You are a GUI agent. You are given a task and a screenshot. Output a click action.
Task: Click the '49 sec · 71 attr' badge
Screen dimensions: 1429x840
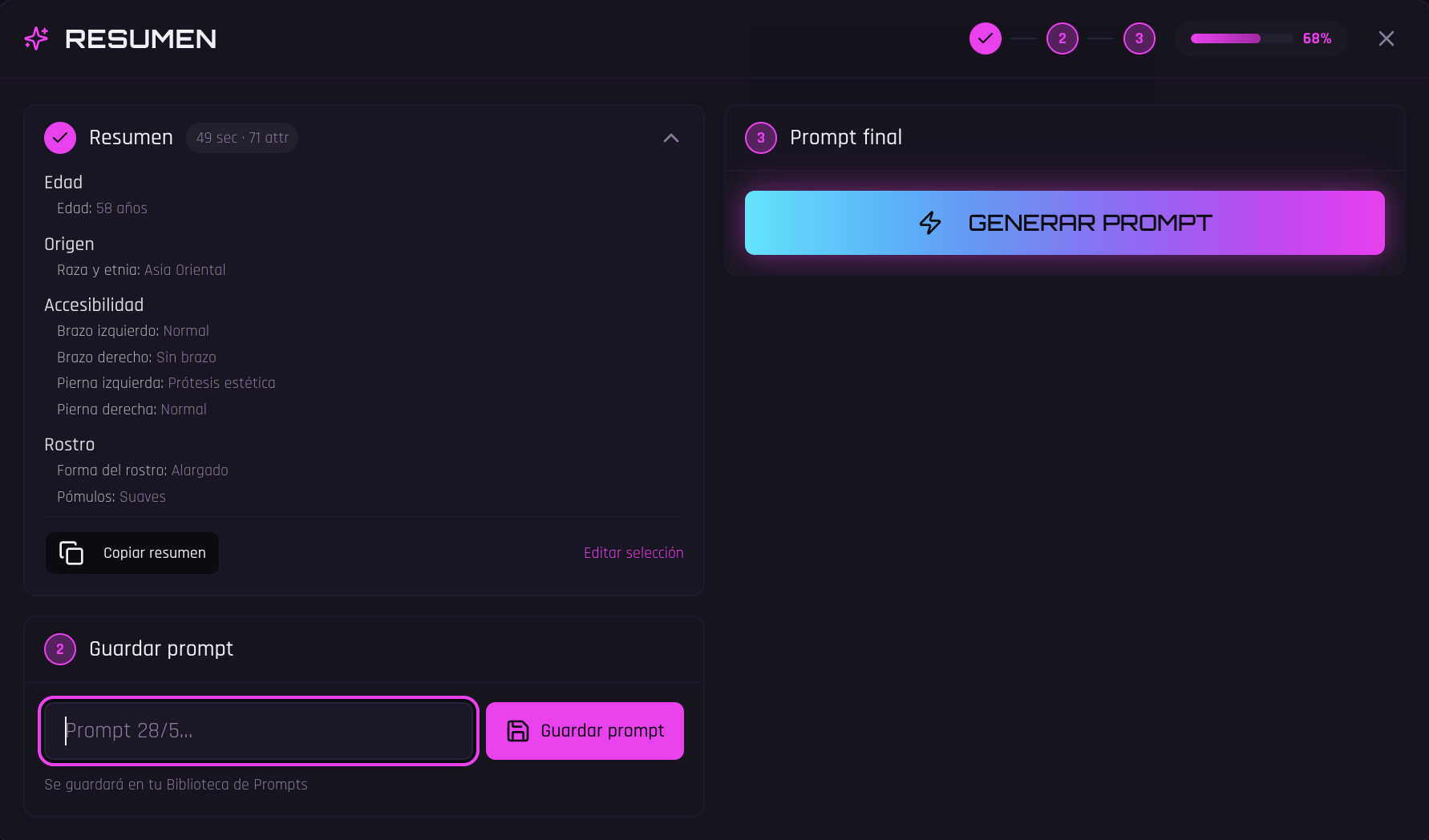(x=242, y=138)
